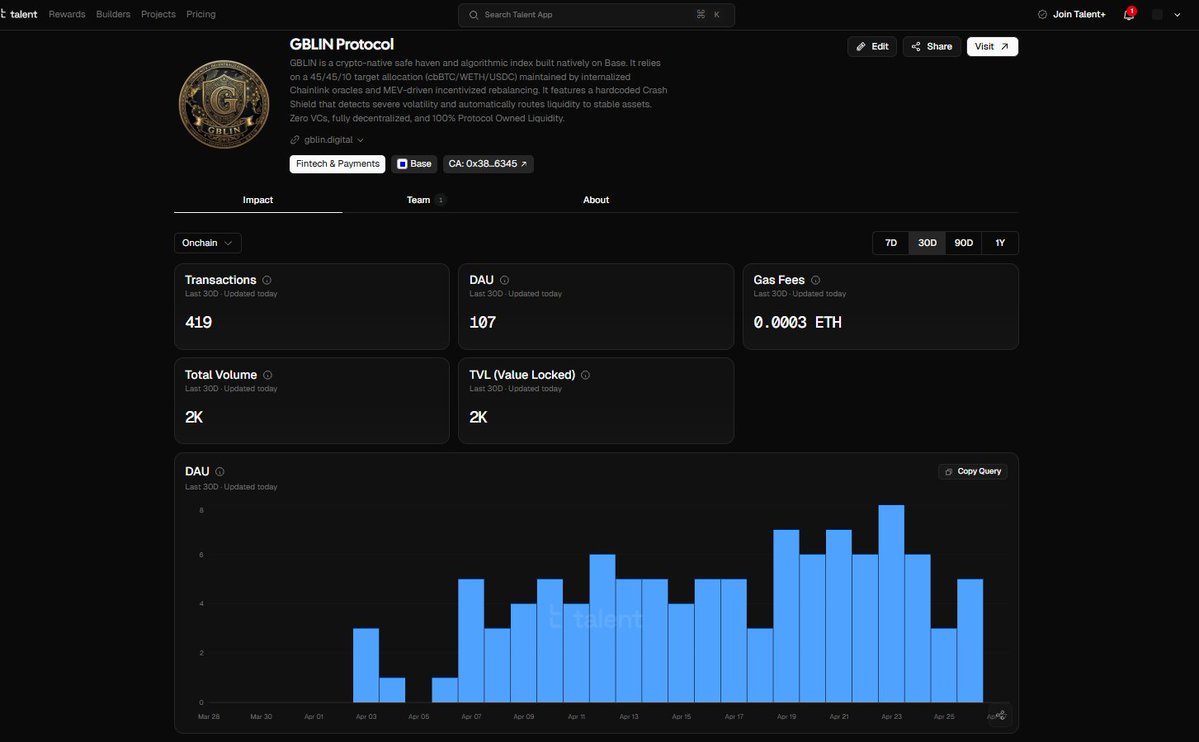Click the pencil icon on Edit
Screen dimensions: 1199x742
(861, 47)
